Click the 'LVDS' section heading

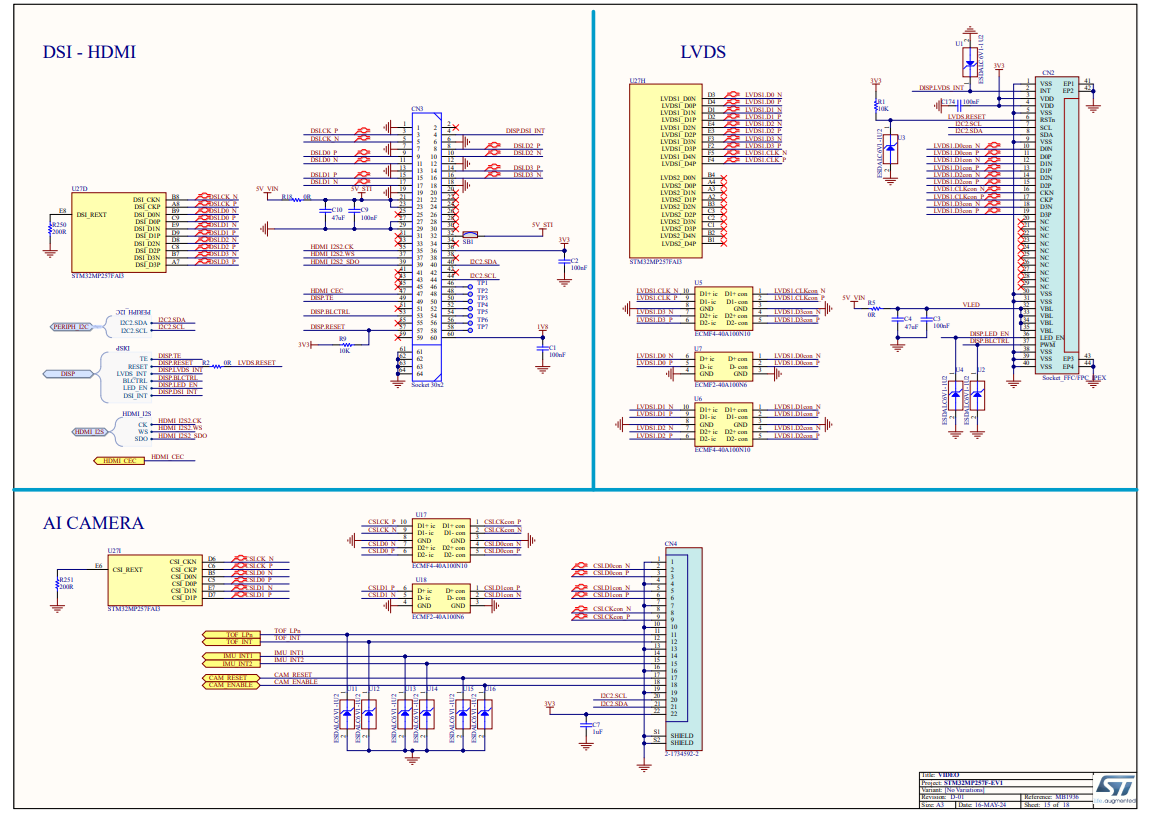click(x=703, y=52)
